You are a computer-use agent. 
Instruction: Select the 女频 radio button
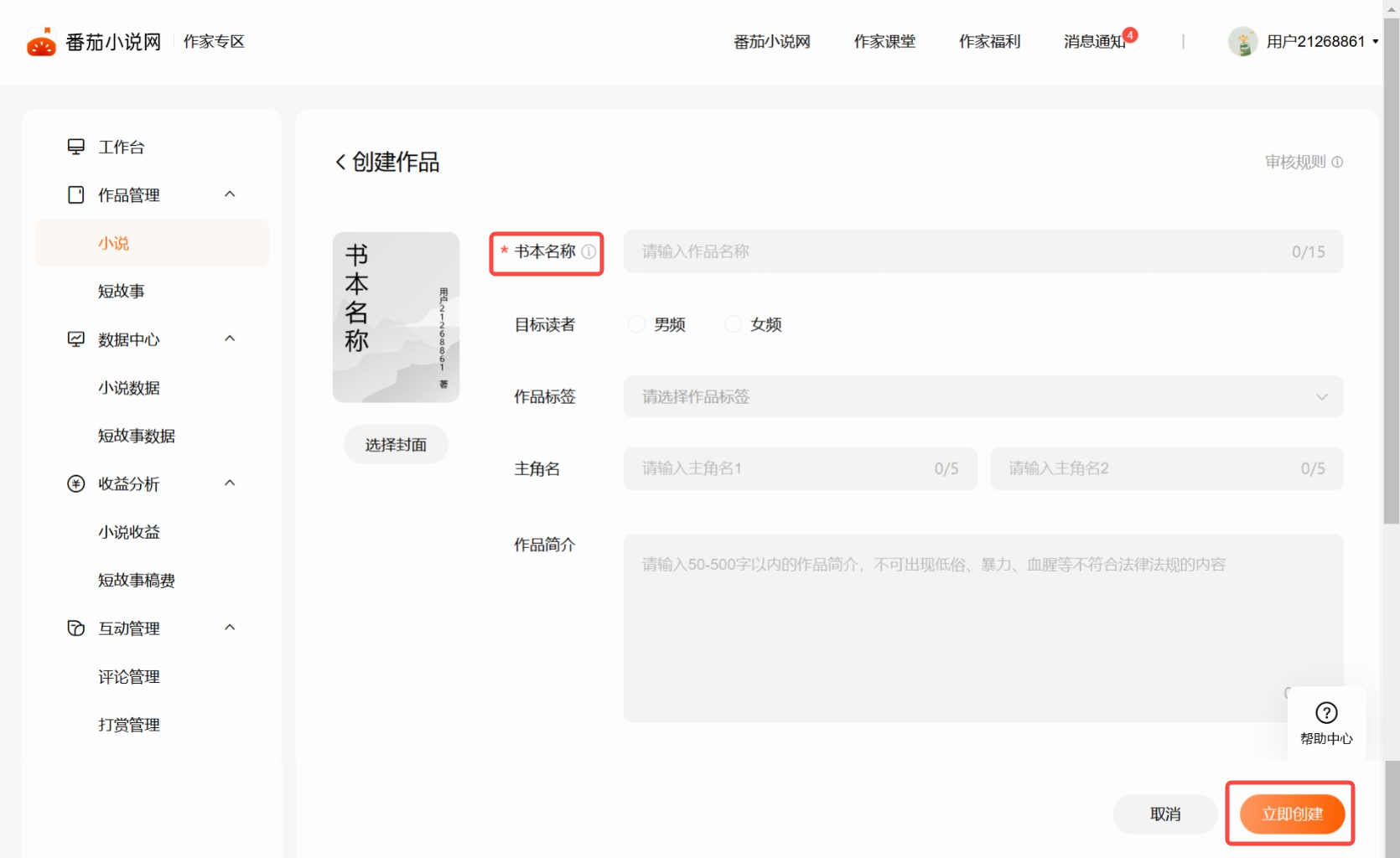[x=734, y=324]
